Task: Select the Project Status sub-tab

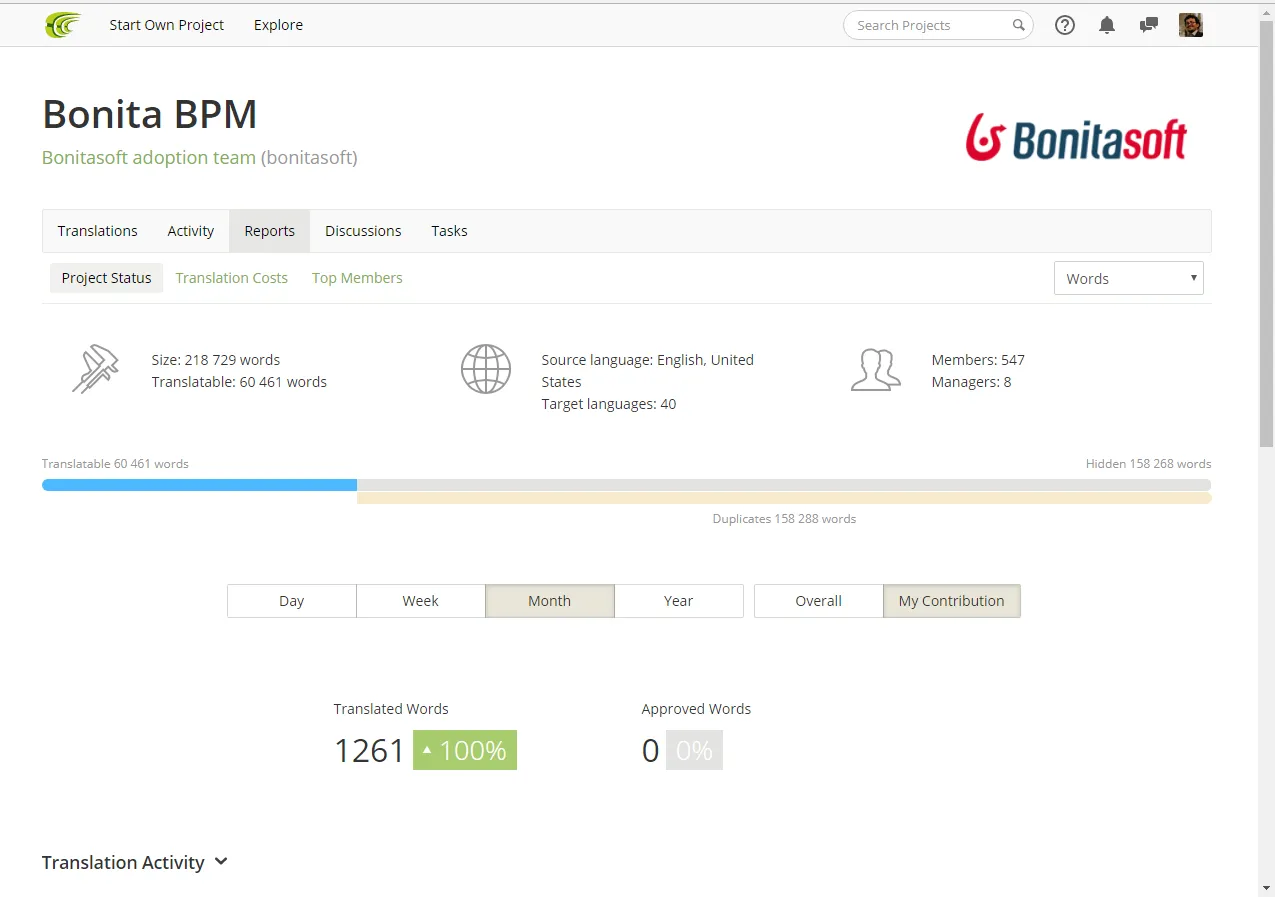Action: 106,278
